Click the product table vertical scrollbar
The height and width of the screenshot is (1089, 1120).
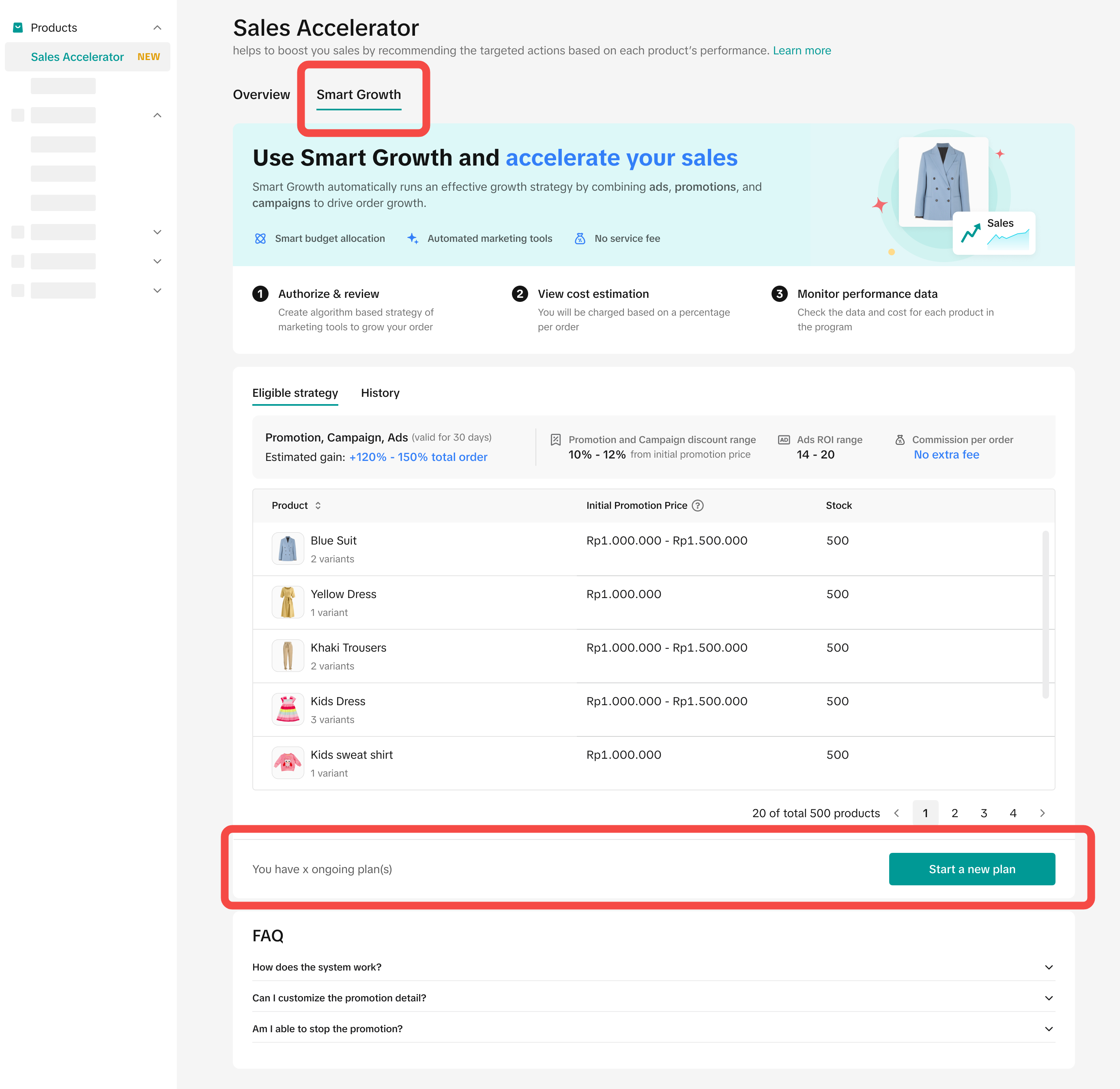pos(1045,615)
